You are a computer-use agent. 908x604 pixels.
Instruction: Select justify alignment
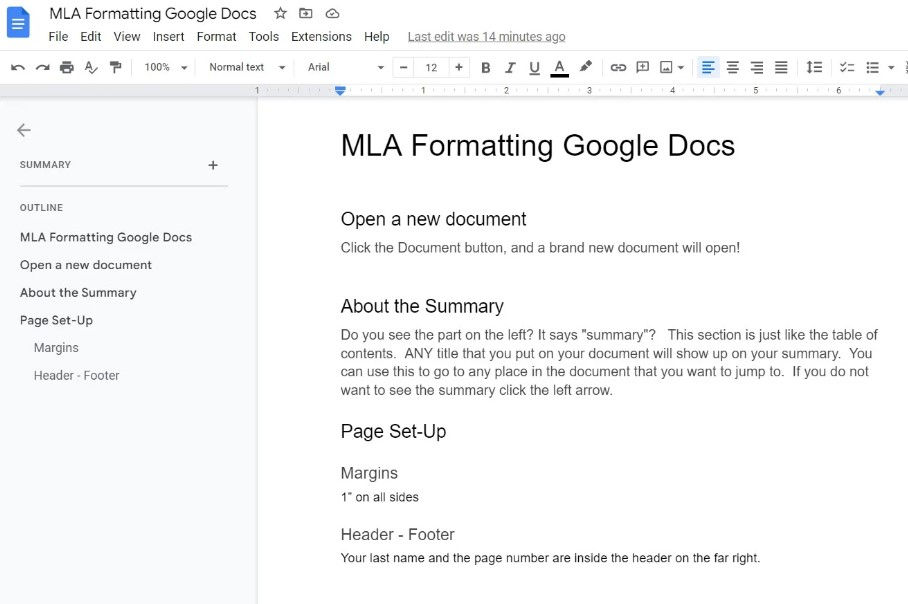(x=781, y=67)
